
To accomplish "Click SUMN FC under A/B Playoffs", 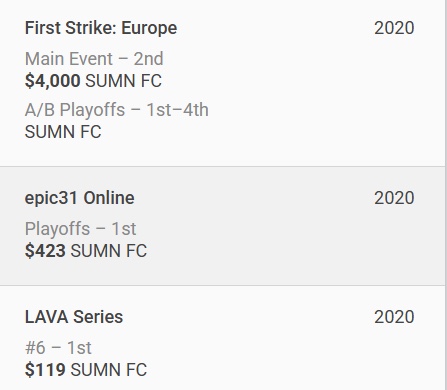I will click(63, 132).
